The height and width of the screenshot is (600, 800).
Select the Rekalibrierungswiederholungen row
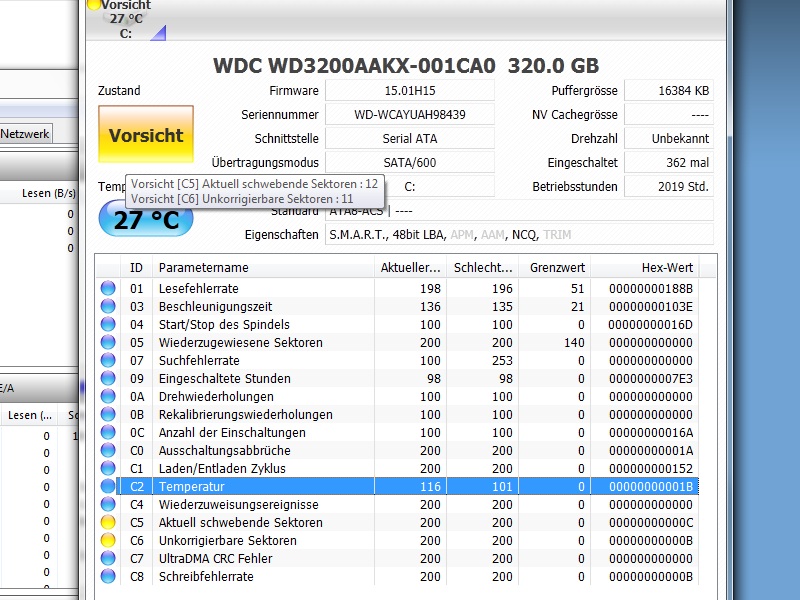[398, 414]
